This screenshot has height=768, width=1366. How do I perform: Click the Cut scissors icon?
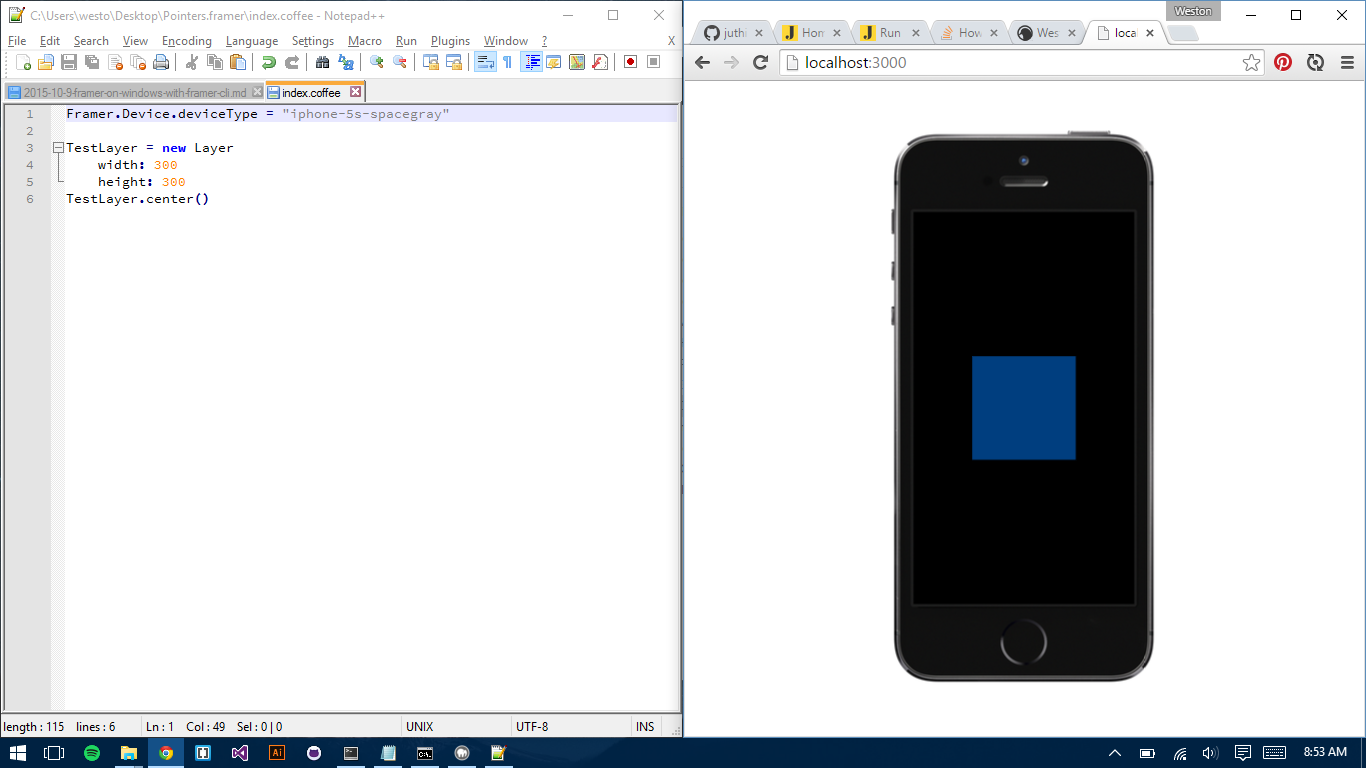click(x=191, y=62)
